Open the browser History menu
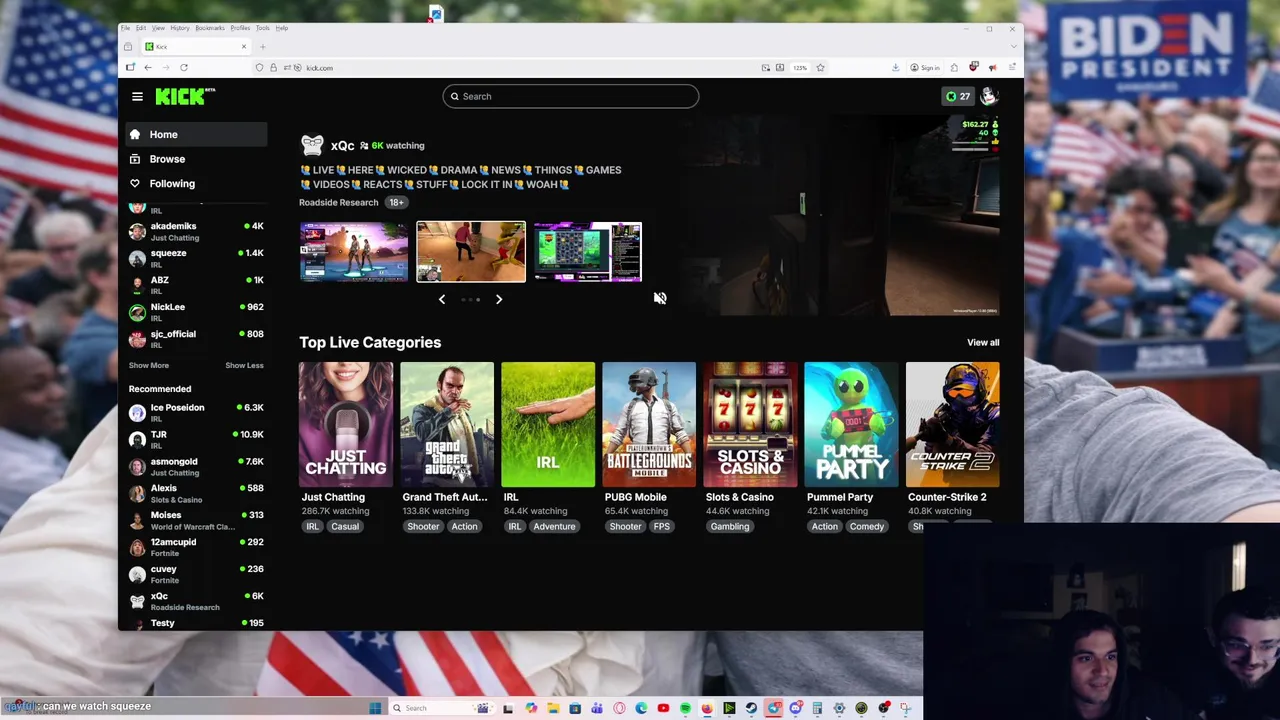The image size is (1280, 720). (180, 28)
